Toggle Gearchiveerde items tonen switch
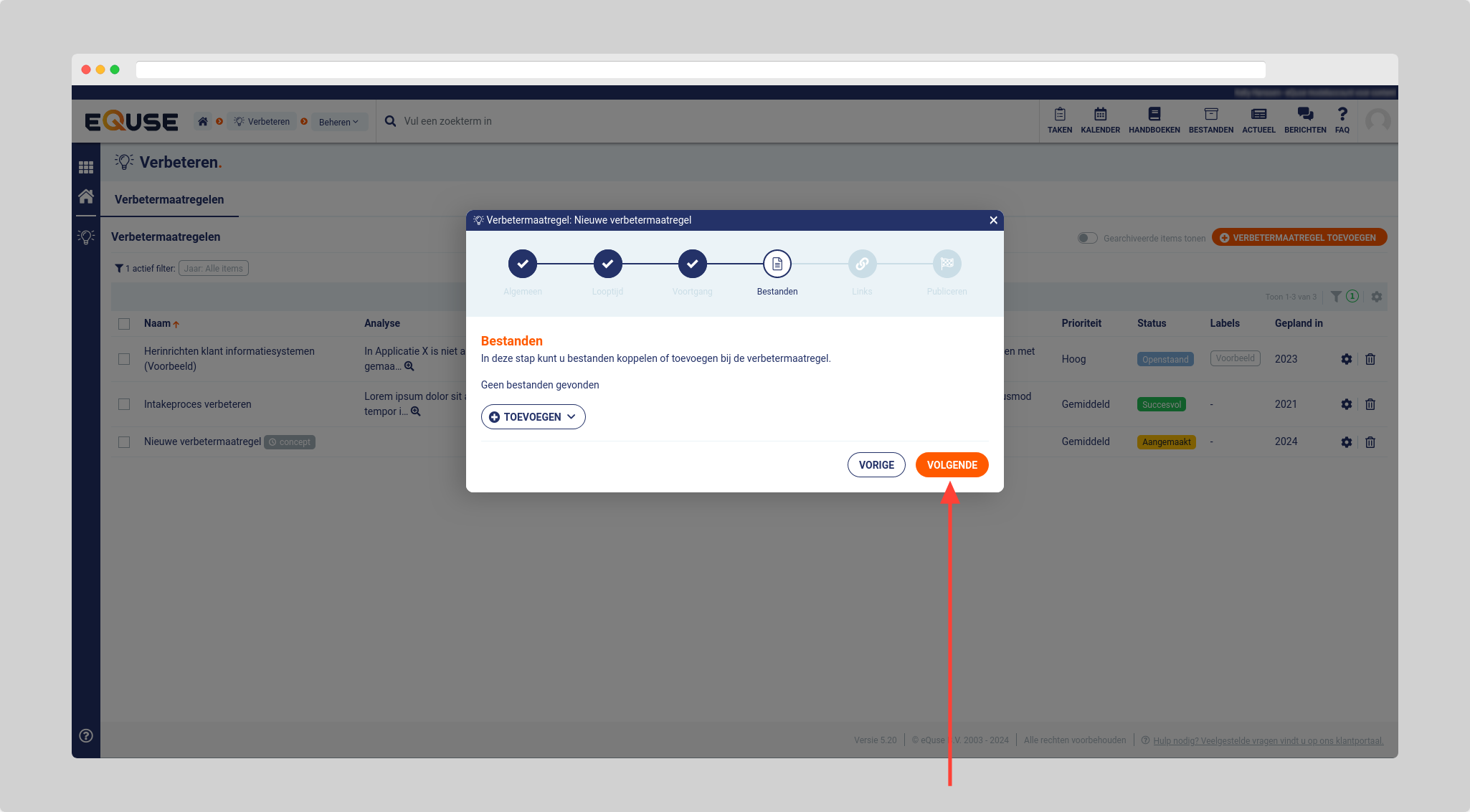The image size is (1470, 812). (x=1087, y=238)
